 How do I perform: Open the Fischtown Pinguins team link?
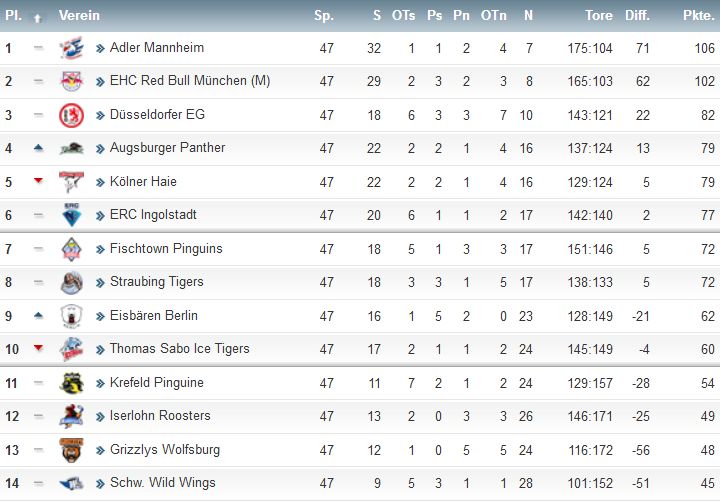pyautogui.click(x=166, y=248)
